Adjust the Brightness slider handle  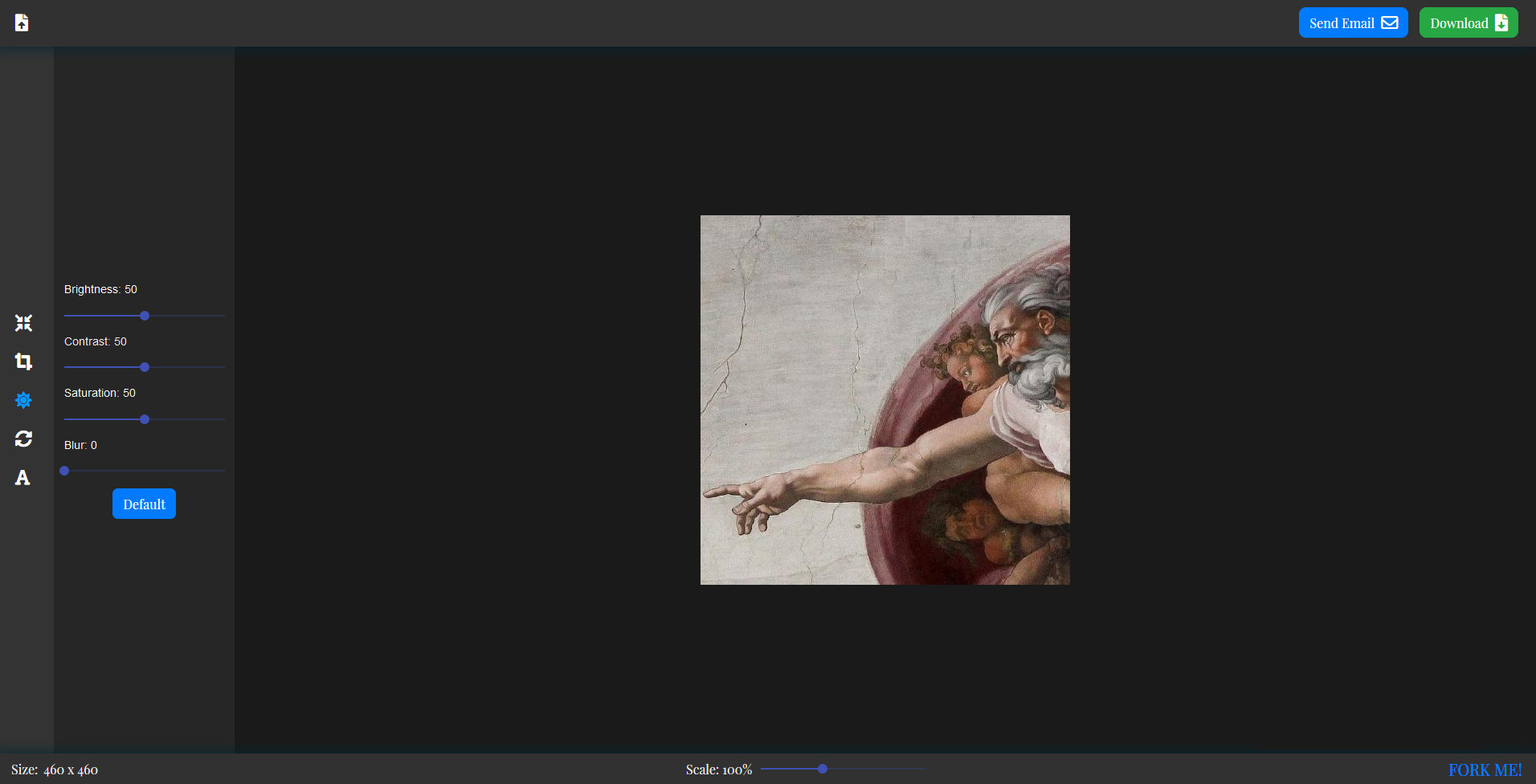(145, 316)
